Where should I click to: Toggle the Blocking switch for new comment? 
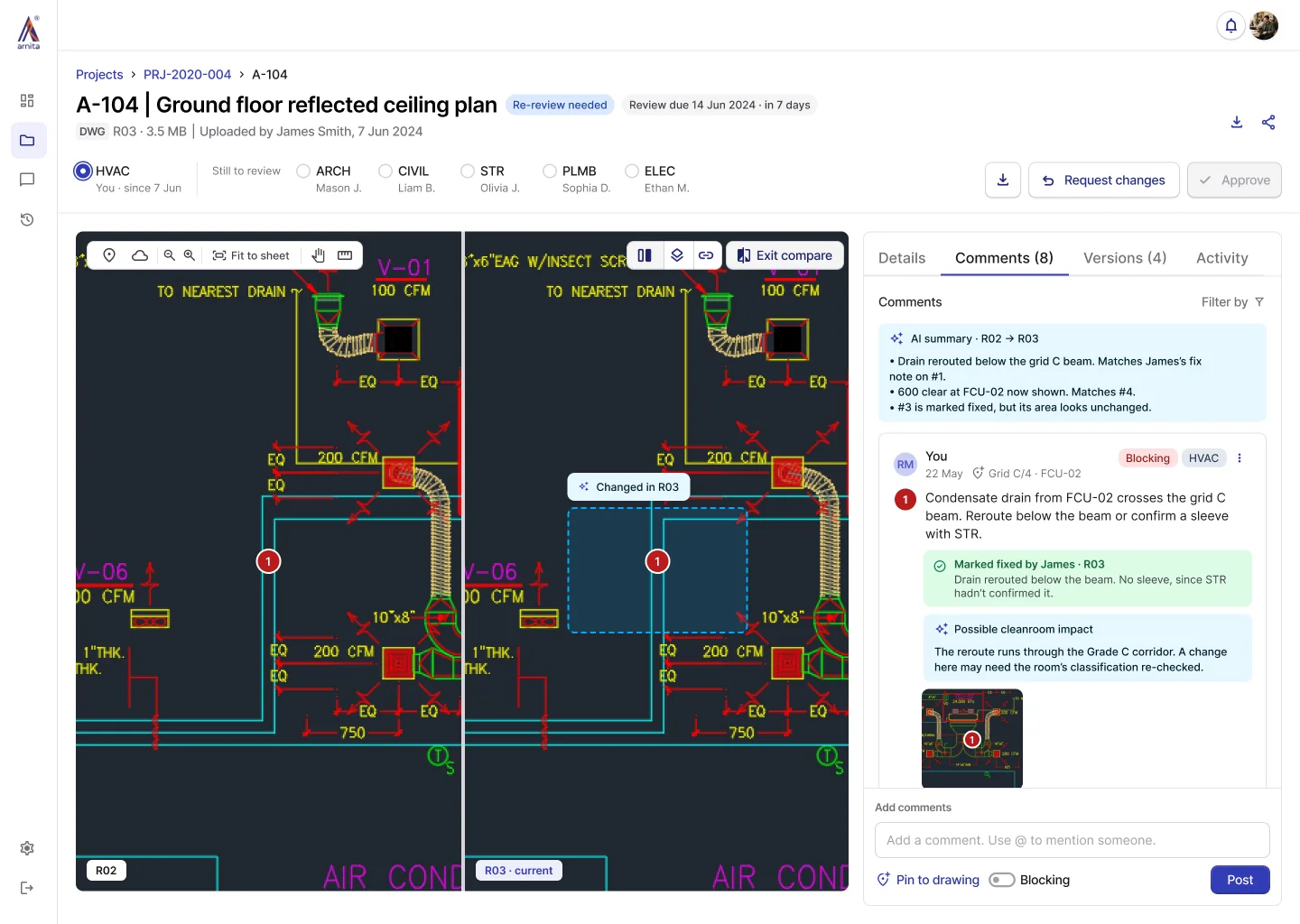pyautogui.click(x=1002, y=880)
